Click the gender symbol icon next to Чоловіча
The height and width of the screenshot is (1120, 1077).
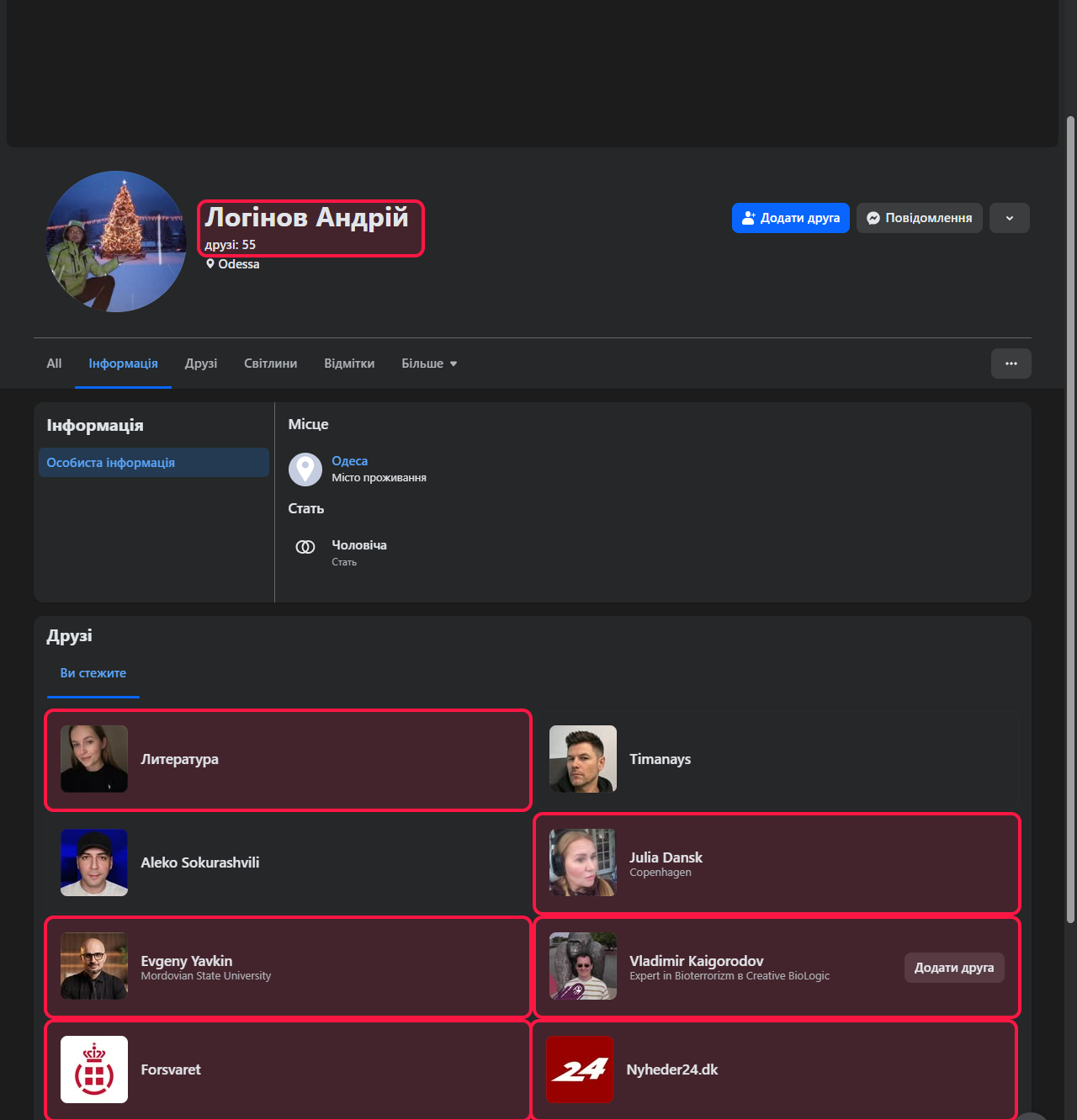point(305,547)
